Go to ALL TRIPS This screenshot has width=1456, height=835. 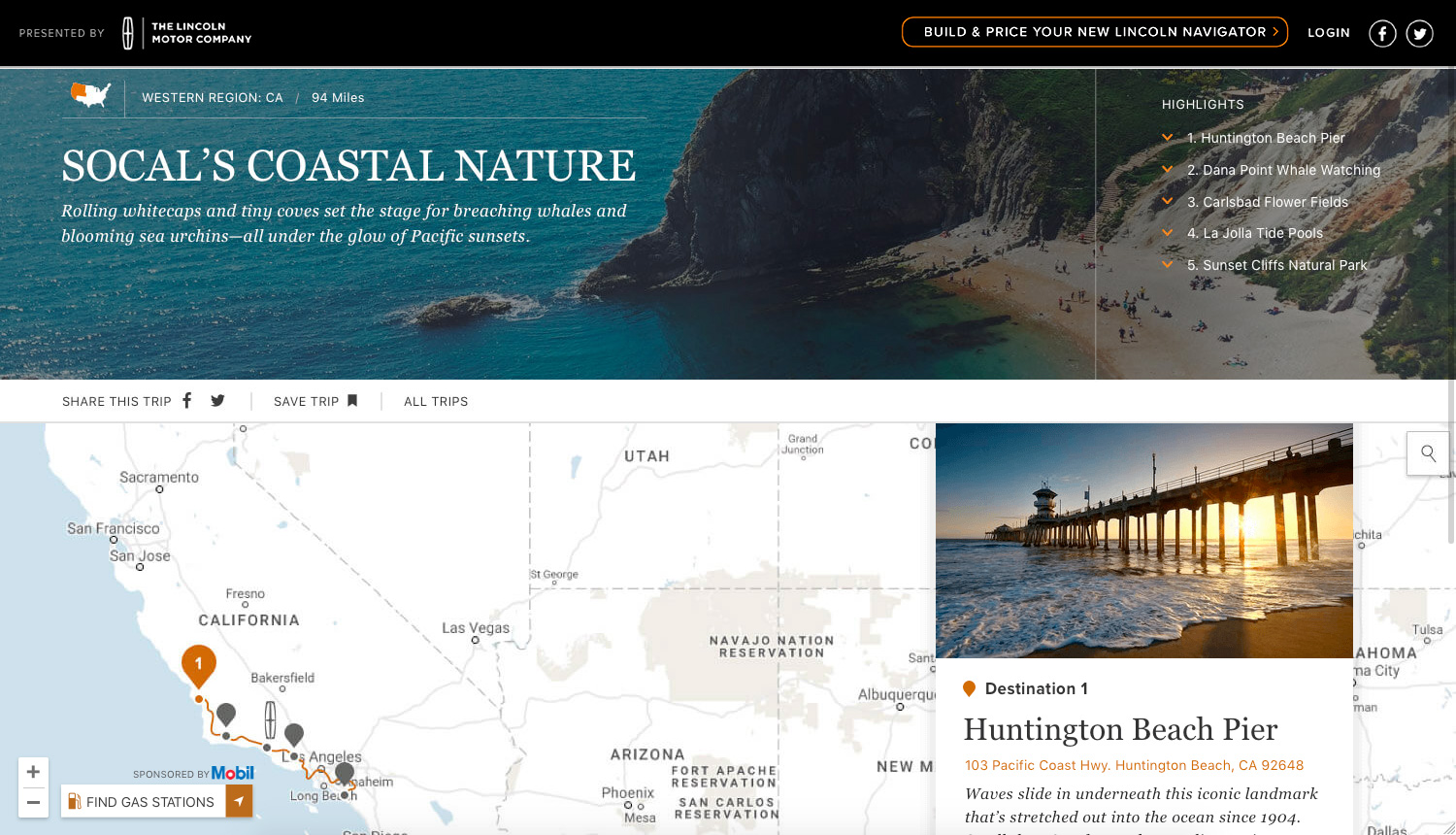click(436, 401)
